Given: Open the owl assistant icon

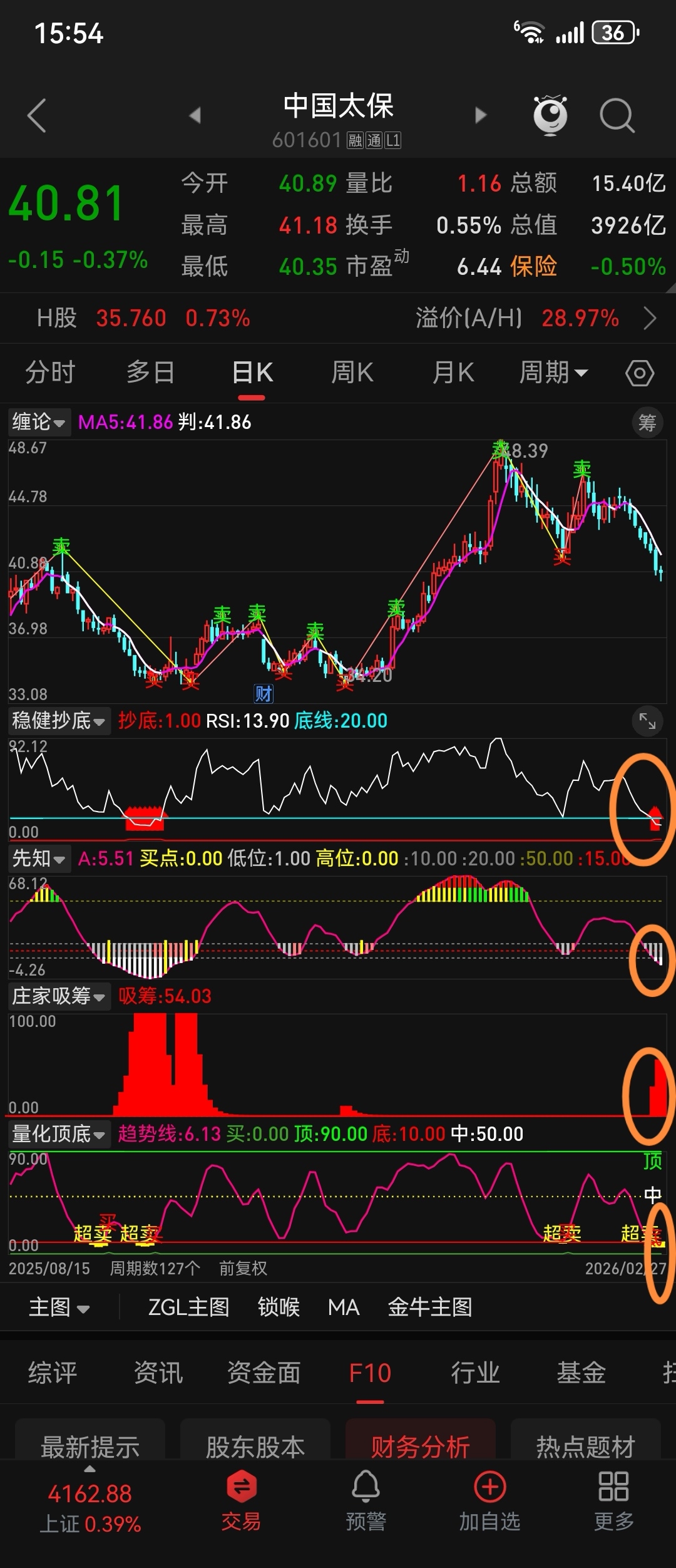Looking at the screenshot, I should [x=550, y=115].
